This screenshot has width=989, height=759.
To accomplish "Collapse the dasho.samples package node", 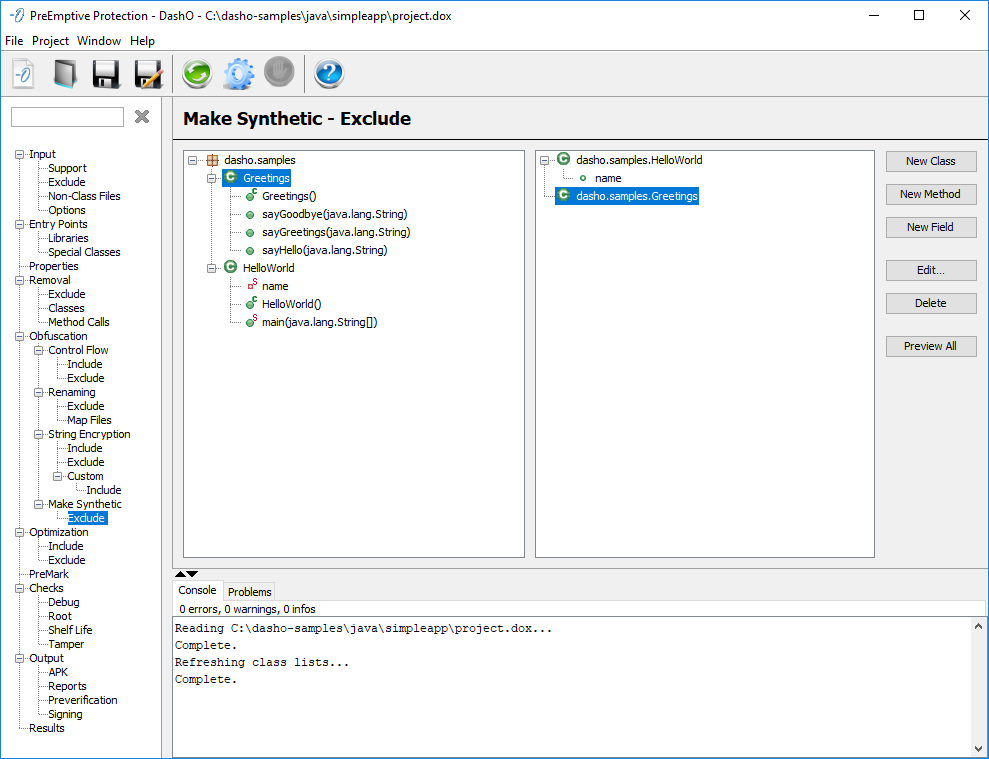I will 193,160.
